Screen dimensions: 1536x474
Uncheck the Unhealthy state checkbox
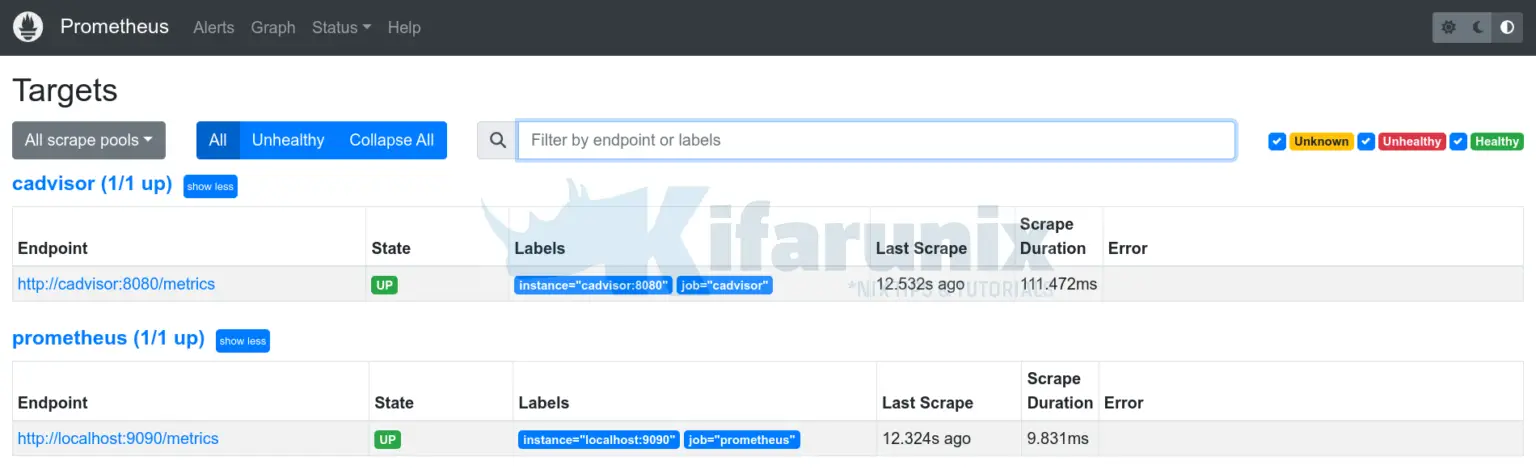pyautogui.click(x=1366, y=141)
